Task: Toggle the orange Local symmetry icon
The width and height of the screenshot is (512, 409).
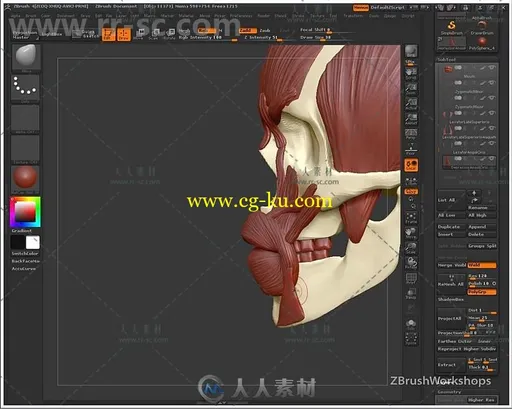Action: [x=411, y=165]
